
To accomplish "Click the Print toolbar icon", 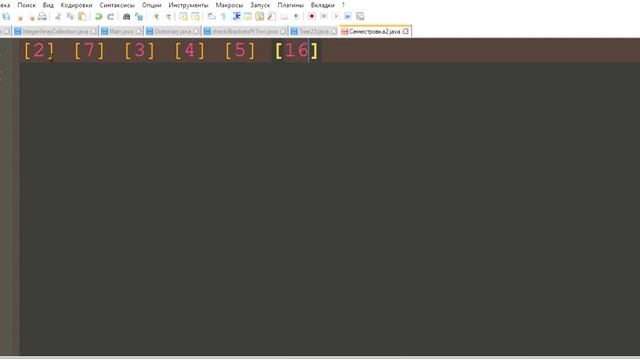I will (x=42, y=16).
